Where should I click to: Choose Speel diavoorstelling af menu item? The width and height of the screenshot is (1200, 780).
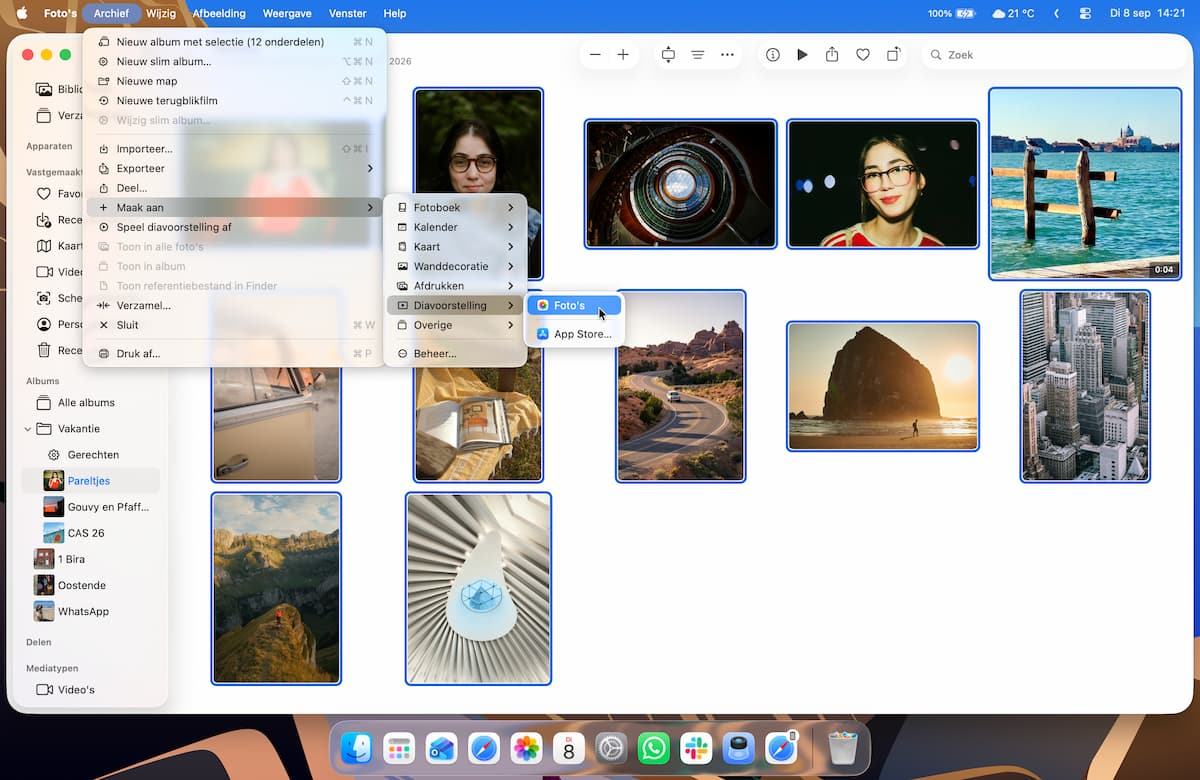235,227
